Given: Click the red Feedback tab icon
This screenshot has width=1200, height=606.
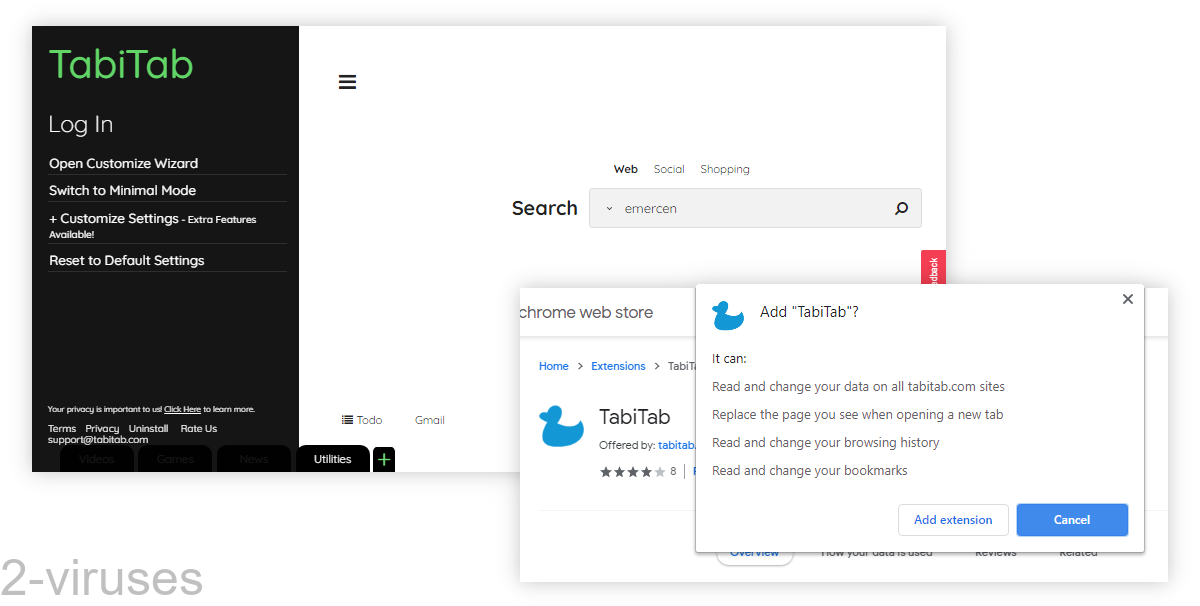Looking at the screenshot, I should (x=933, y=267).
